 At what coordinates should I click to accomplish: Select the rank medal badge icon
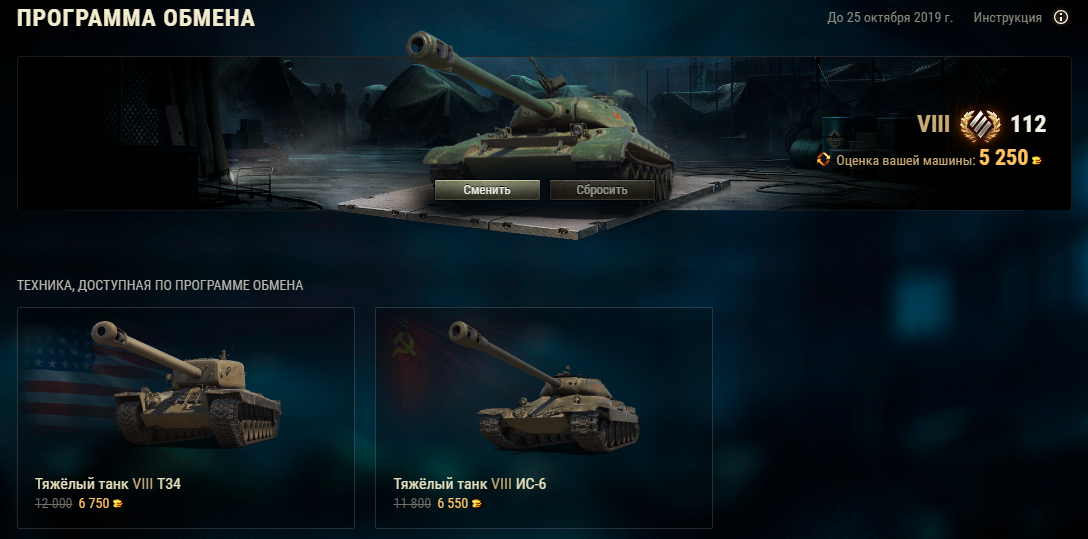click(980, 125)
